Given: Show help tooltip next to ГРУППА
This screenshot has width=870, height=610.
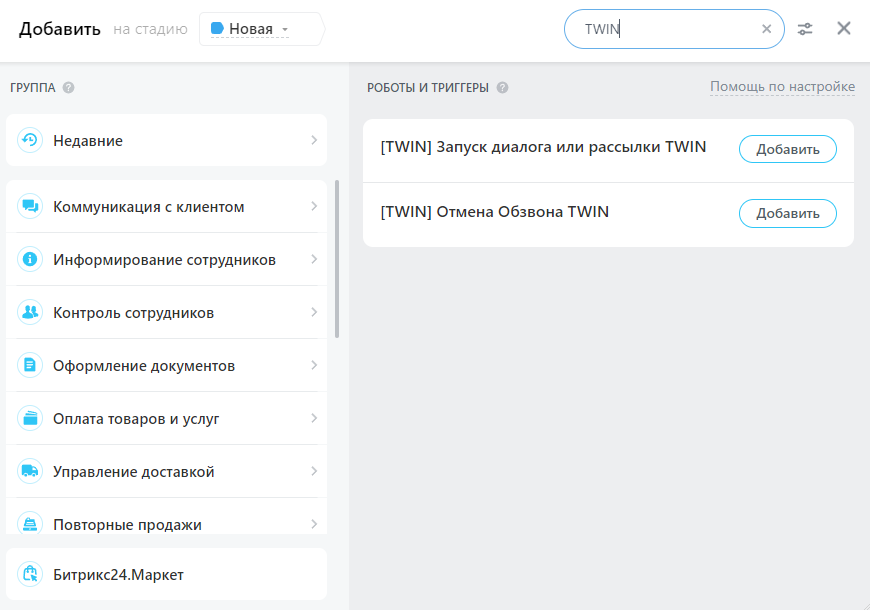Looking at the screenshot, I should pyautogui.click(x=68, y=88).
